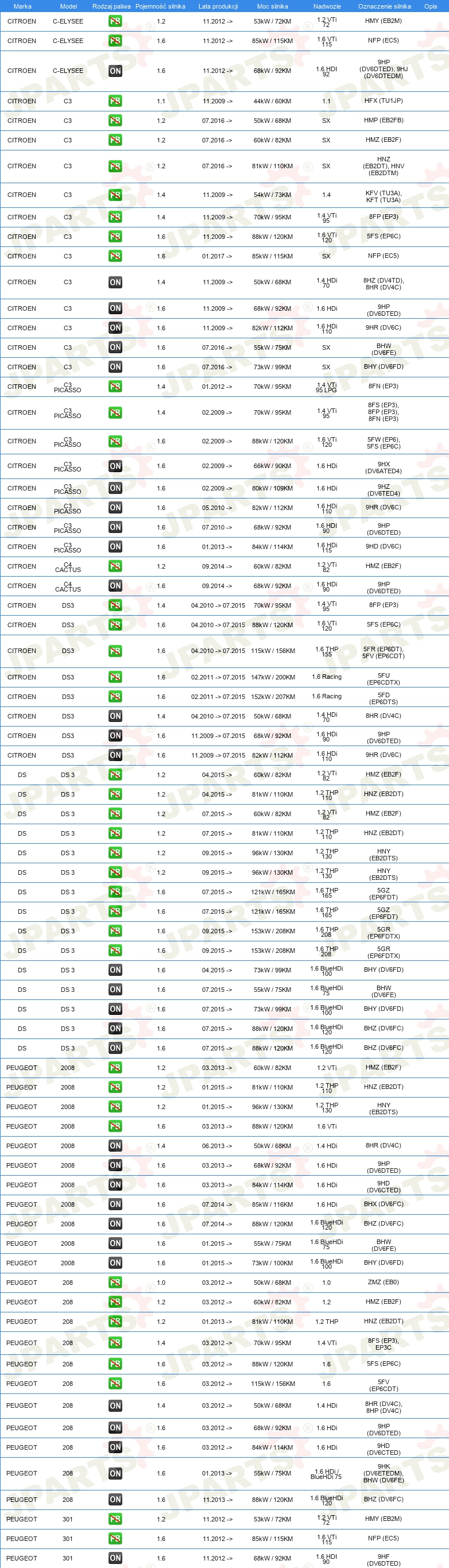Click the PB icon in C3 HFX (TU1JP) row

point(115,101)
